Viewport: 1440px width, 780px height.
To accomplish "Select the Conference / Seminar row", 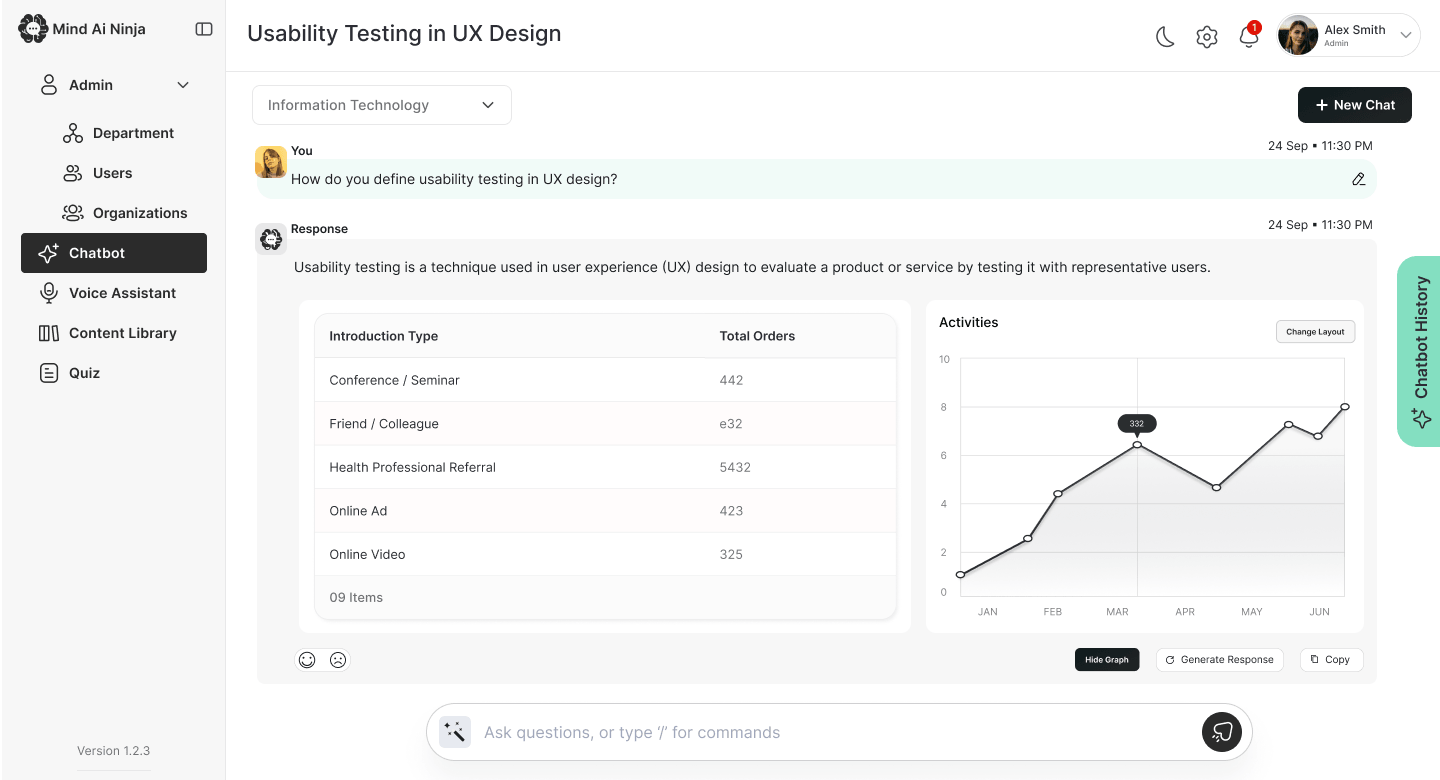I will pos(605,380).
